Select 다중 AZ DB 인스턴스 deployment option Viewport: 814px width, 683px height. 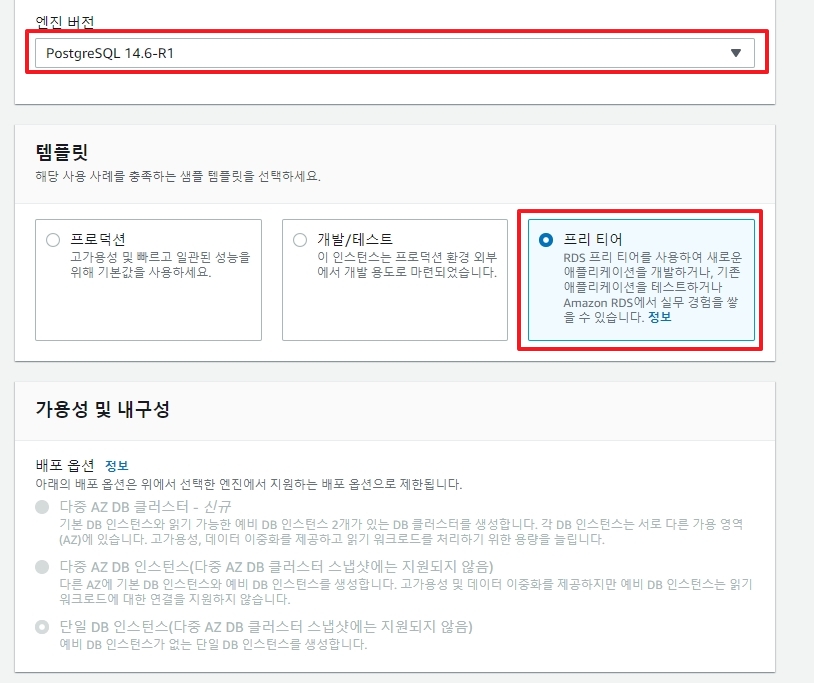click(x=42, y=567)
